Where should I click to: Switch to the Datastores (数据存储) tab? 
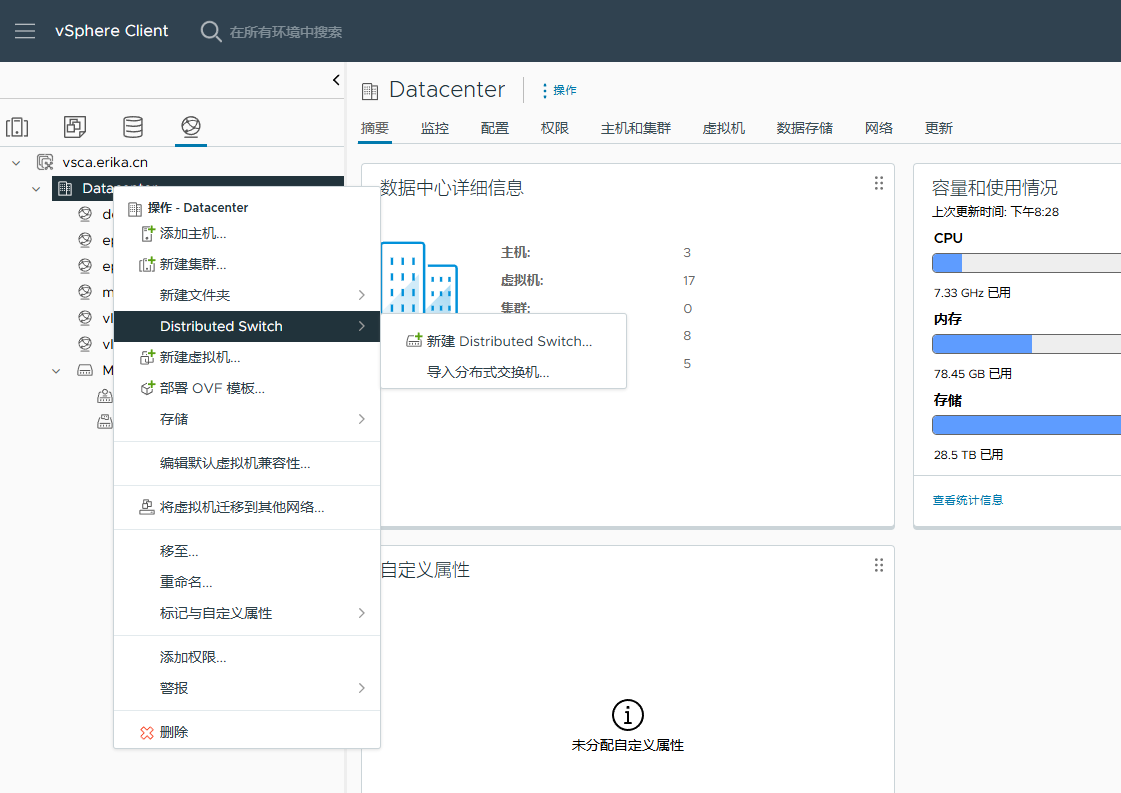point(804,128)
